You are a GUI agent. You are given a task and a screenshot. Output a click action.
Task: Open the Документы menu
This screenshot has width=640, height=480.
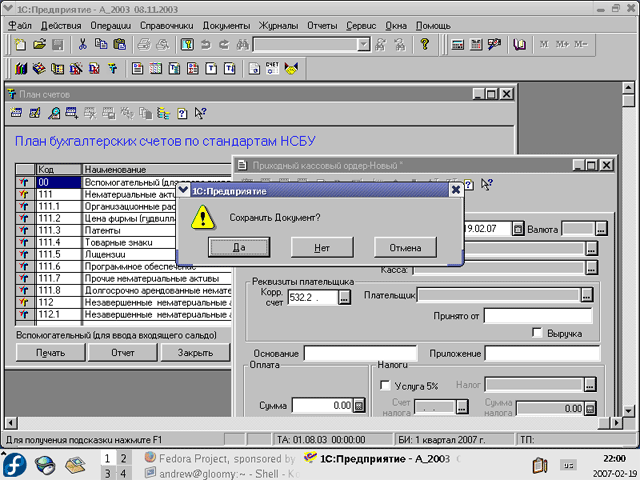[x=226, y=26]
